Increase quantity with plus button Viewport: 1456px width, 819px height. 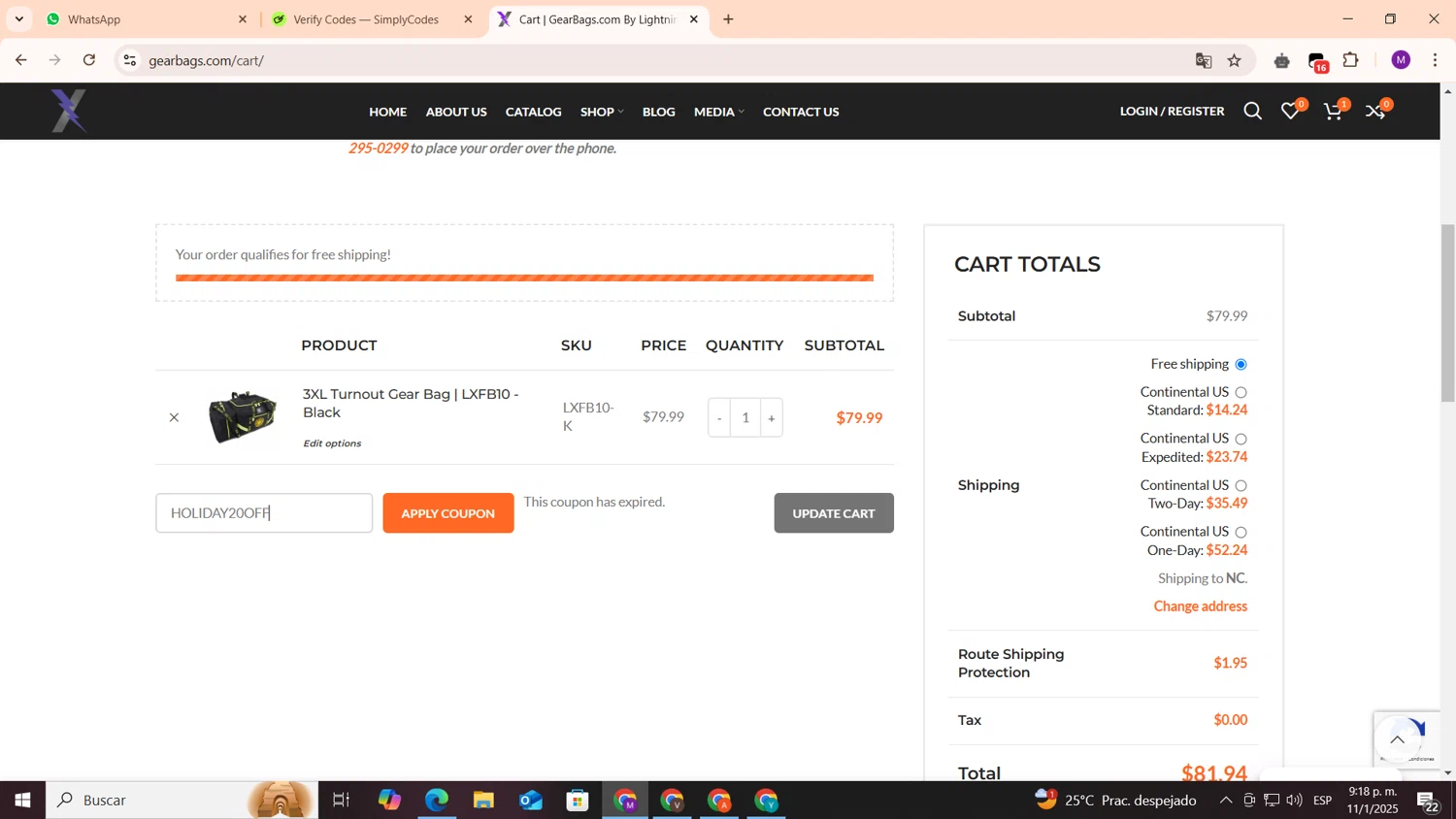coord(772,418)
